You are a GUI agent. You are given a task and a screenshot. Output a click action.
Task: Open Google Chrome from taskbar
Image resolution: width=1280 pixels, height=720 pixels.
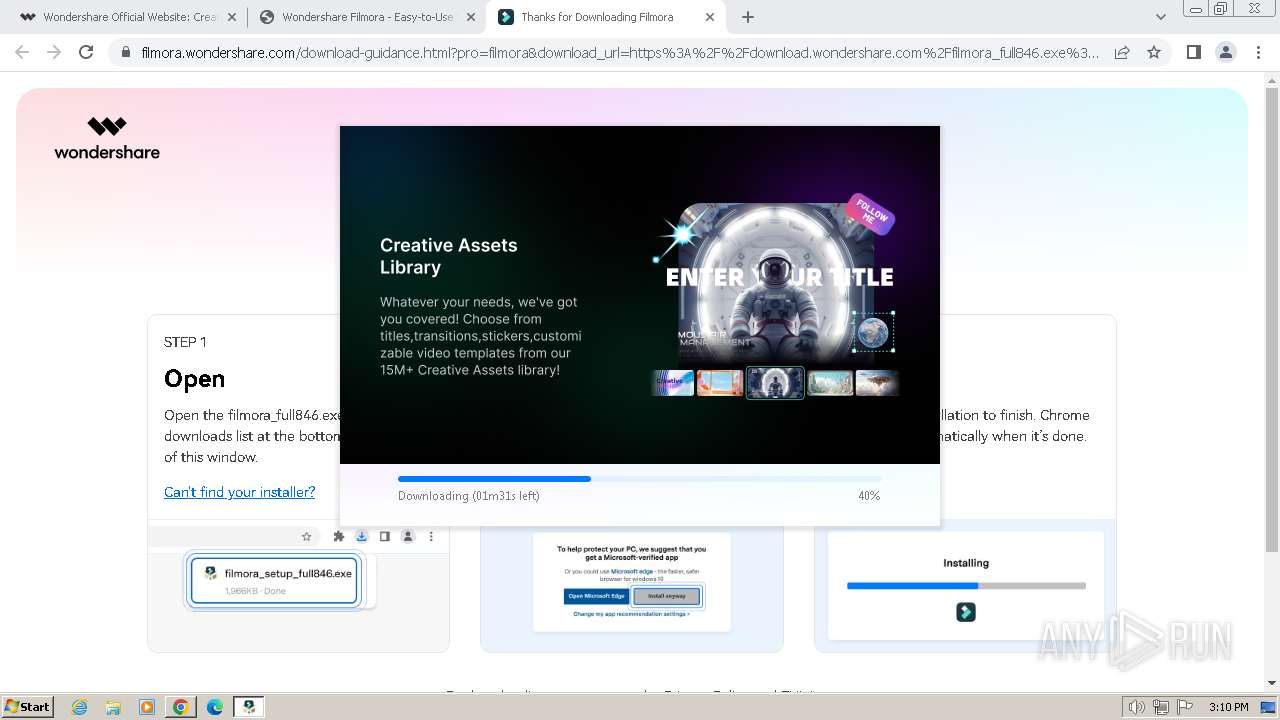pos(181,707)
